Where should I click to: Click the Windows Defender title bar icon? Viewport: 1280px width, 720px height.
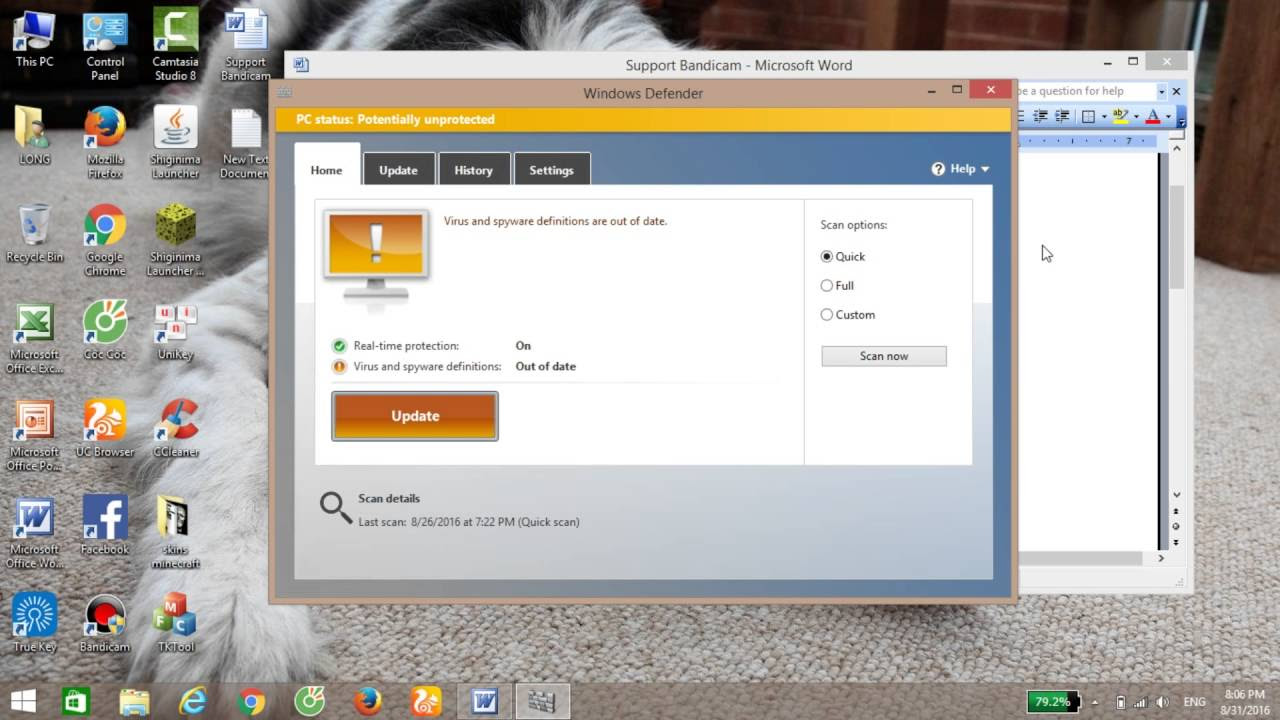(x=285, y=92)
